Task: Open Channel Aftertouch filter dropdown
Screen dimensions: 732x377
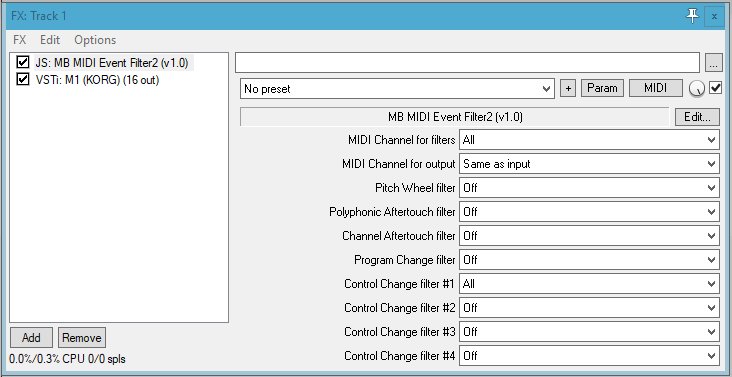Action: click(589, 236)
